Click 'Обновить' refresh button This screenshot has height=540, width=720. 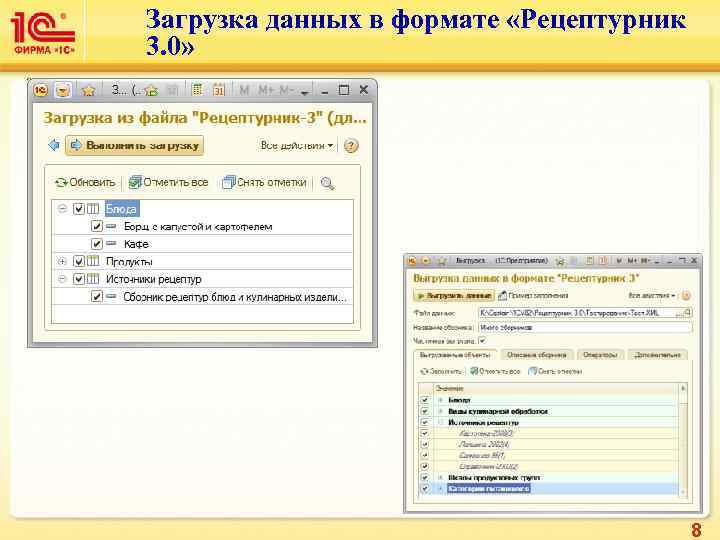(x=85, y=182)
